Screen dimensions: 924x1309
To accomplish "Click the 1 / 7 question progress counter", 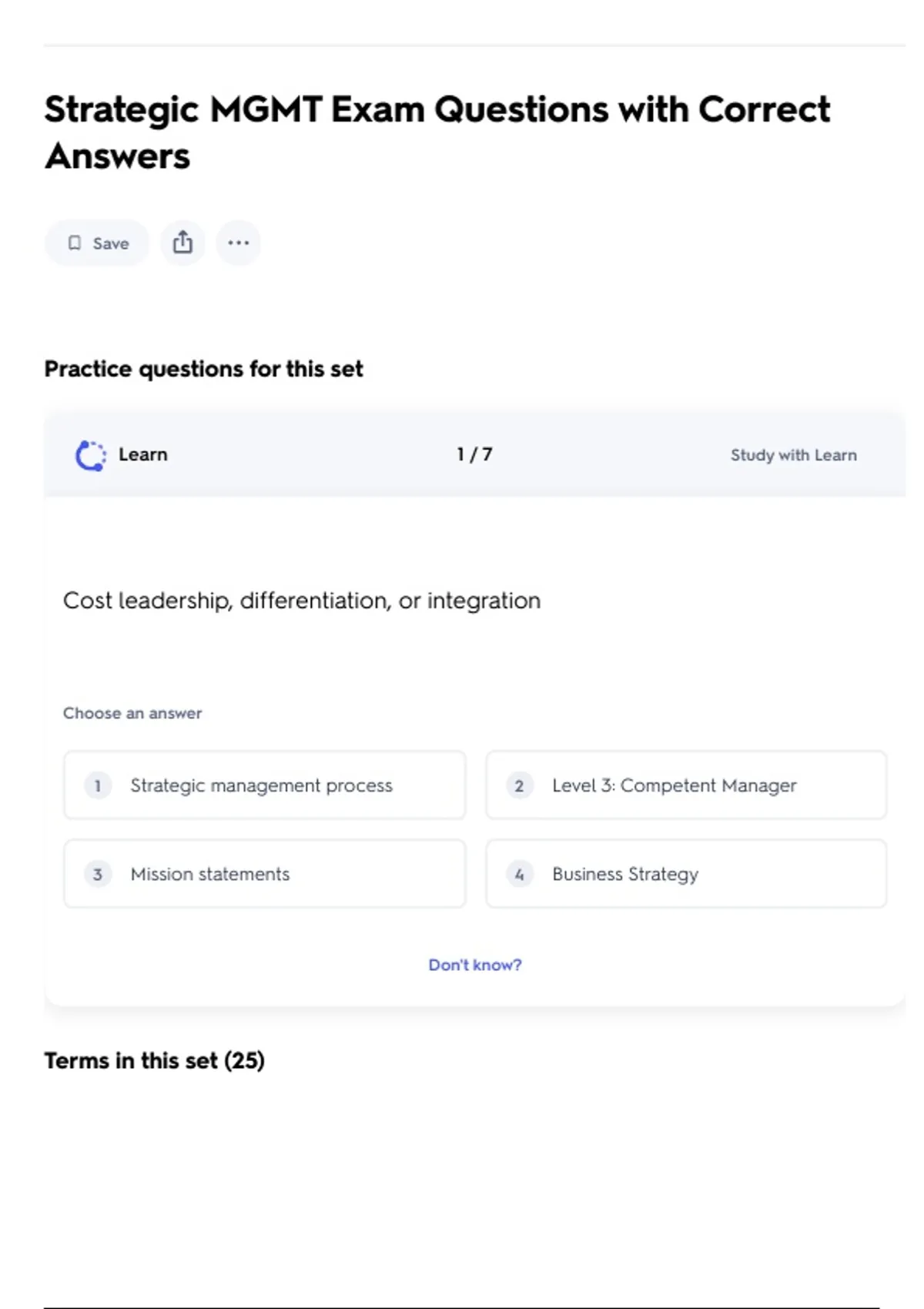I will point(474,455).
